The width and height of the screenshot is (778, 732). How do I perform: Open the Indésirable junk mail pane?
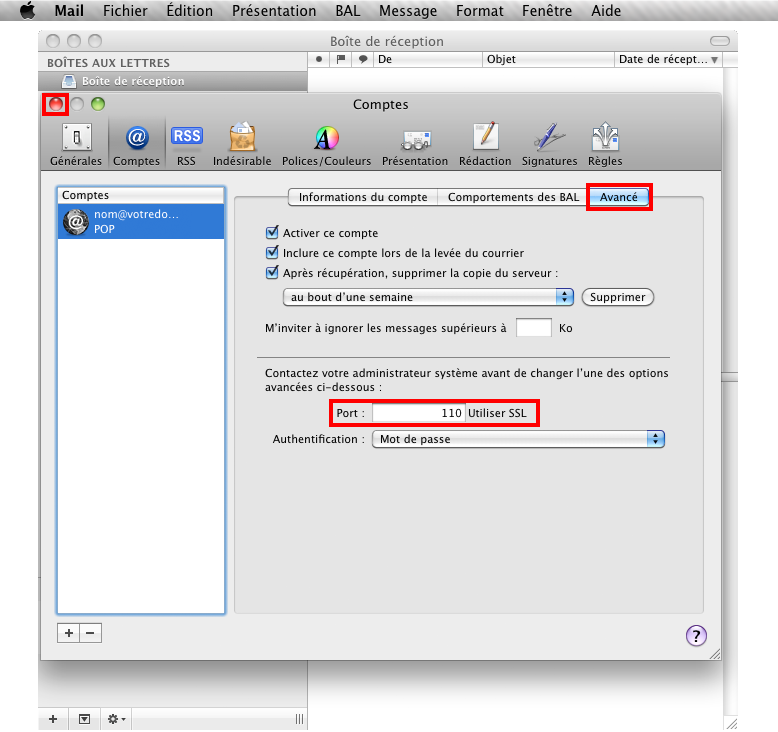coord(242,144)
